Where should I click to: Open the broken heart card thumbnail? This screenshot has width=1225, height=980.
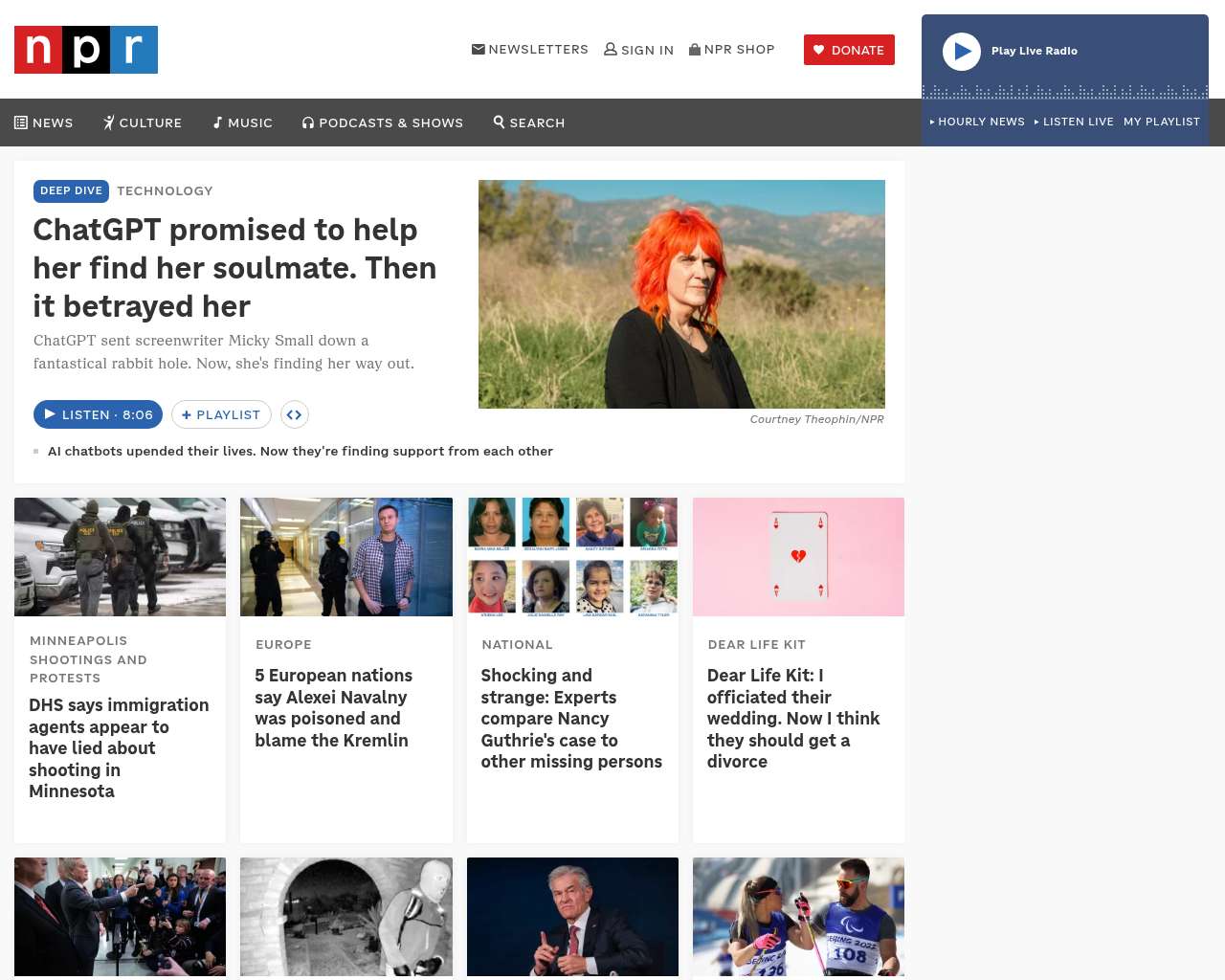pos(798,557)
